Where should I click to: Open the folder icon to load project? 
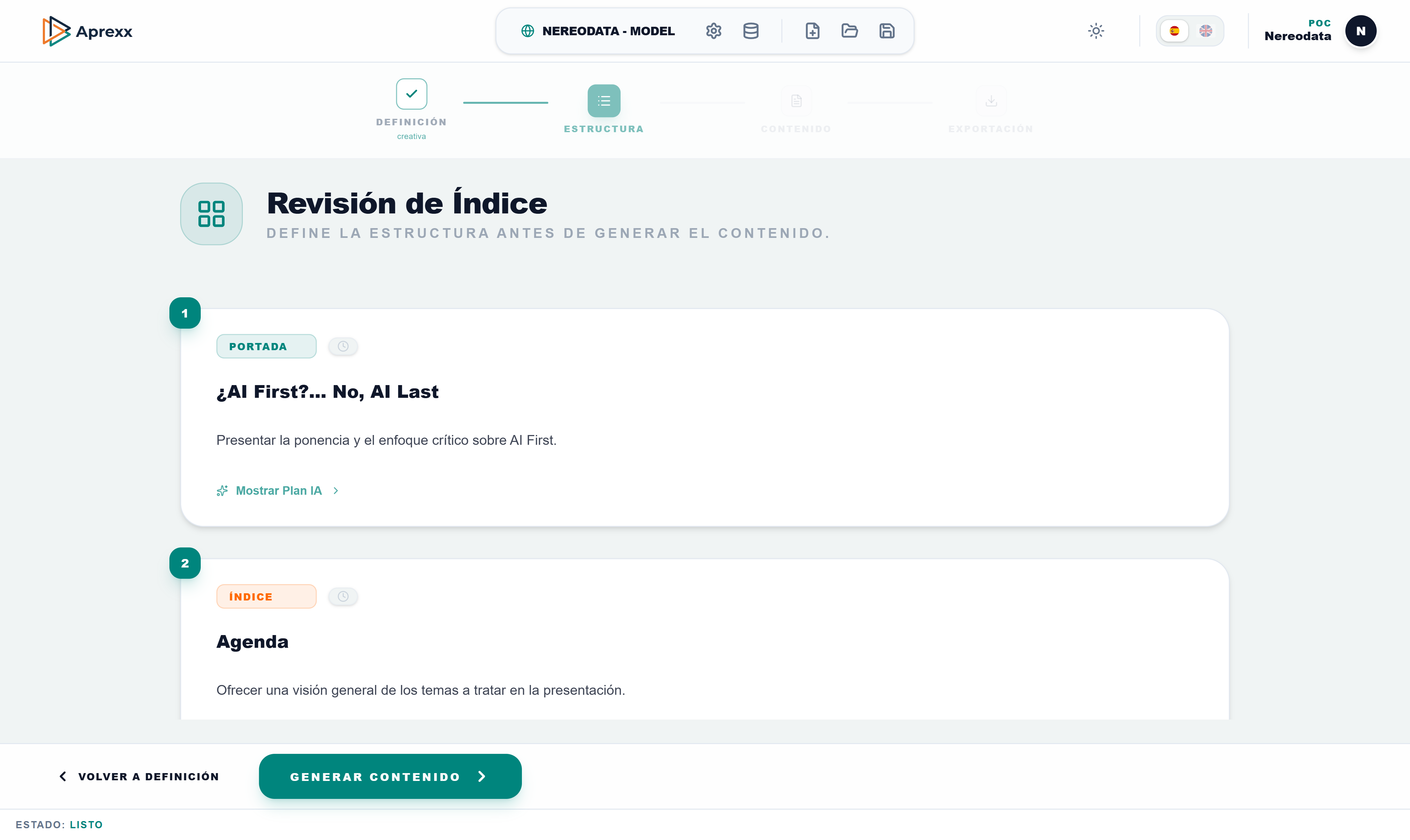[849, 31]
